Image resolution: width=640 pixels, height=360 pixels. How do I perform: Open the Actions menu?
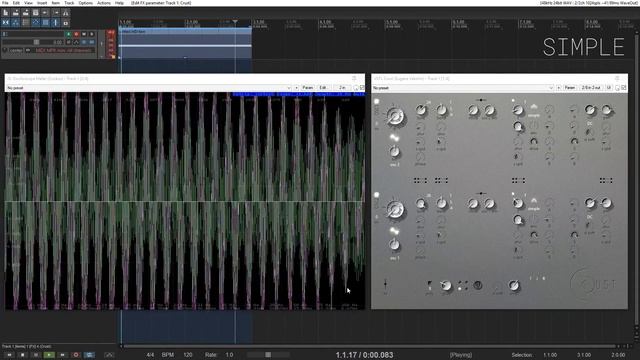point(104,3)
